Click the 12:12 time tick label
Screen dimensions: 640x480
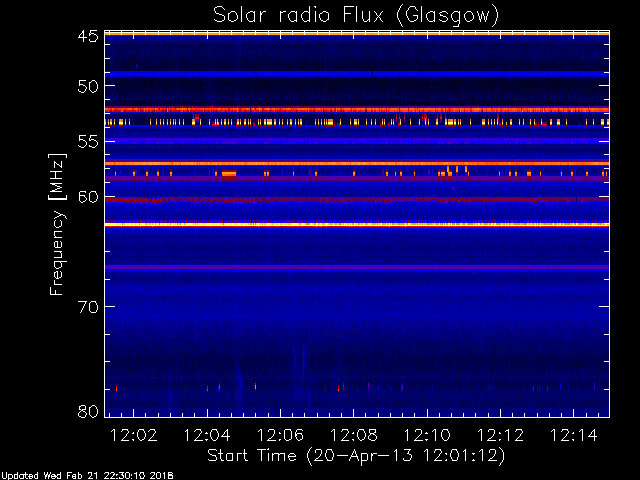500,435
